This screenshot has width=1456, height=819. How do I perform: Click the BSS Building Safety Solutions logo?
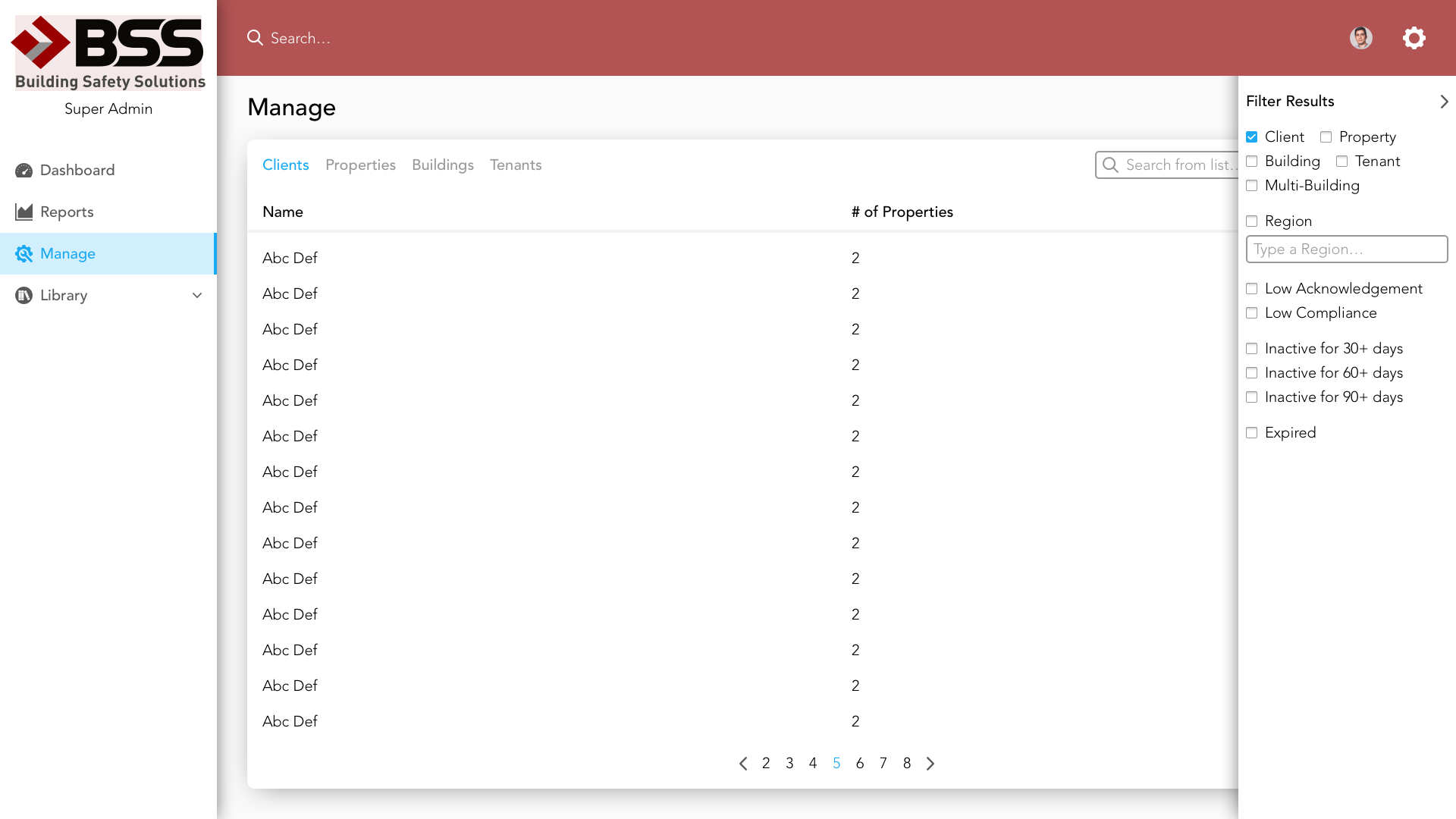(x=108, y=52)
